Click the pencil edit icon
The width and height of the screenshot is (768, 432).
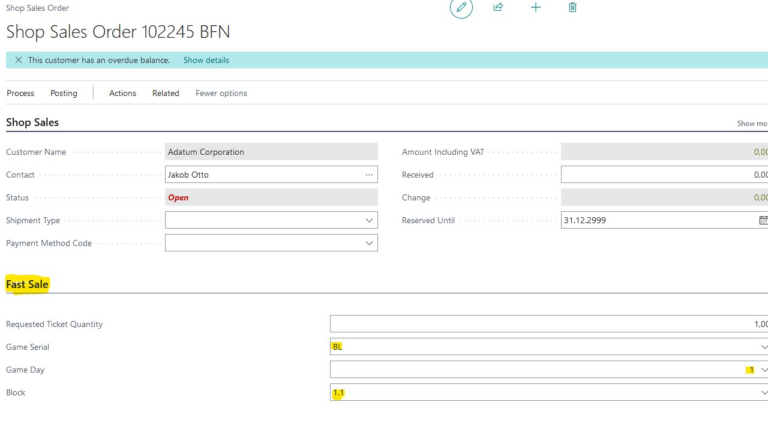461,7
